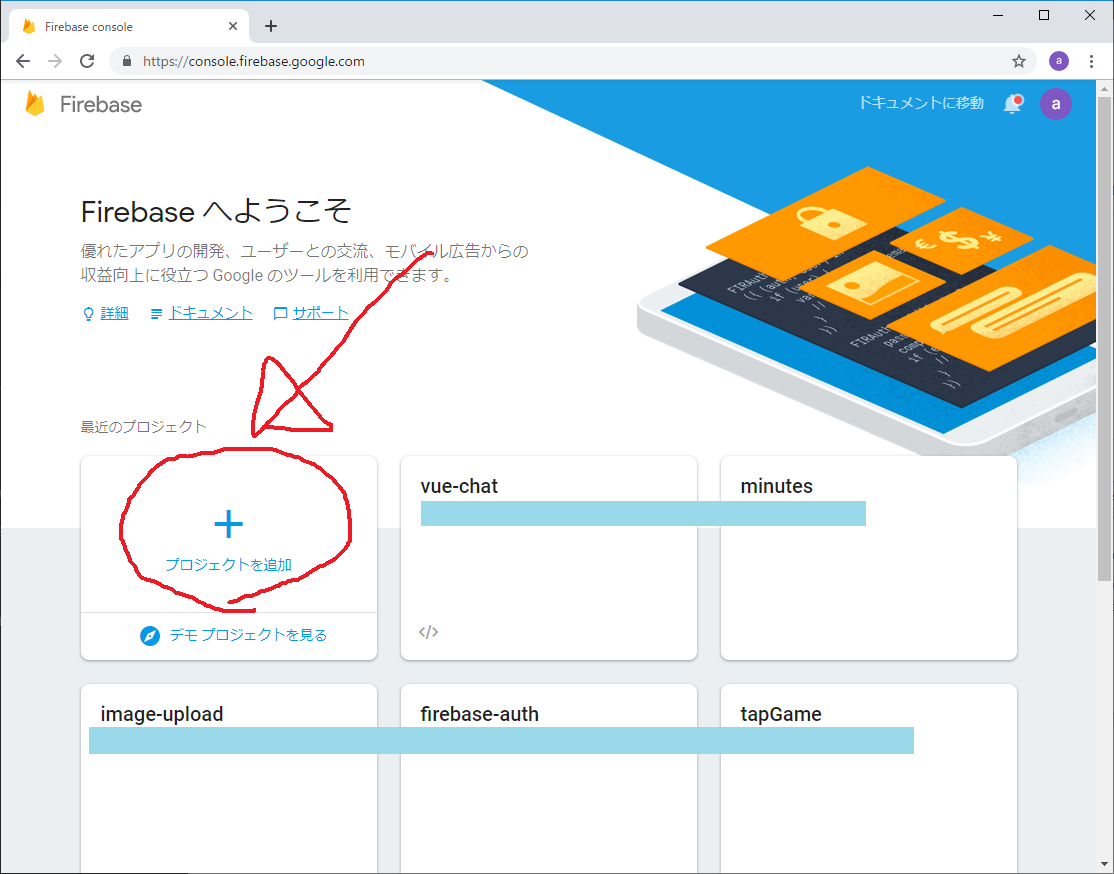This screenshot has width=1114, height=874.
Task: Click the lock icon in the address bar
Action: pos(127,61)
